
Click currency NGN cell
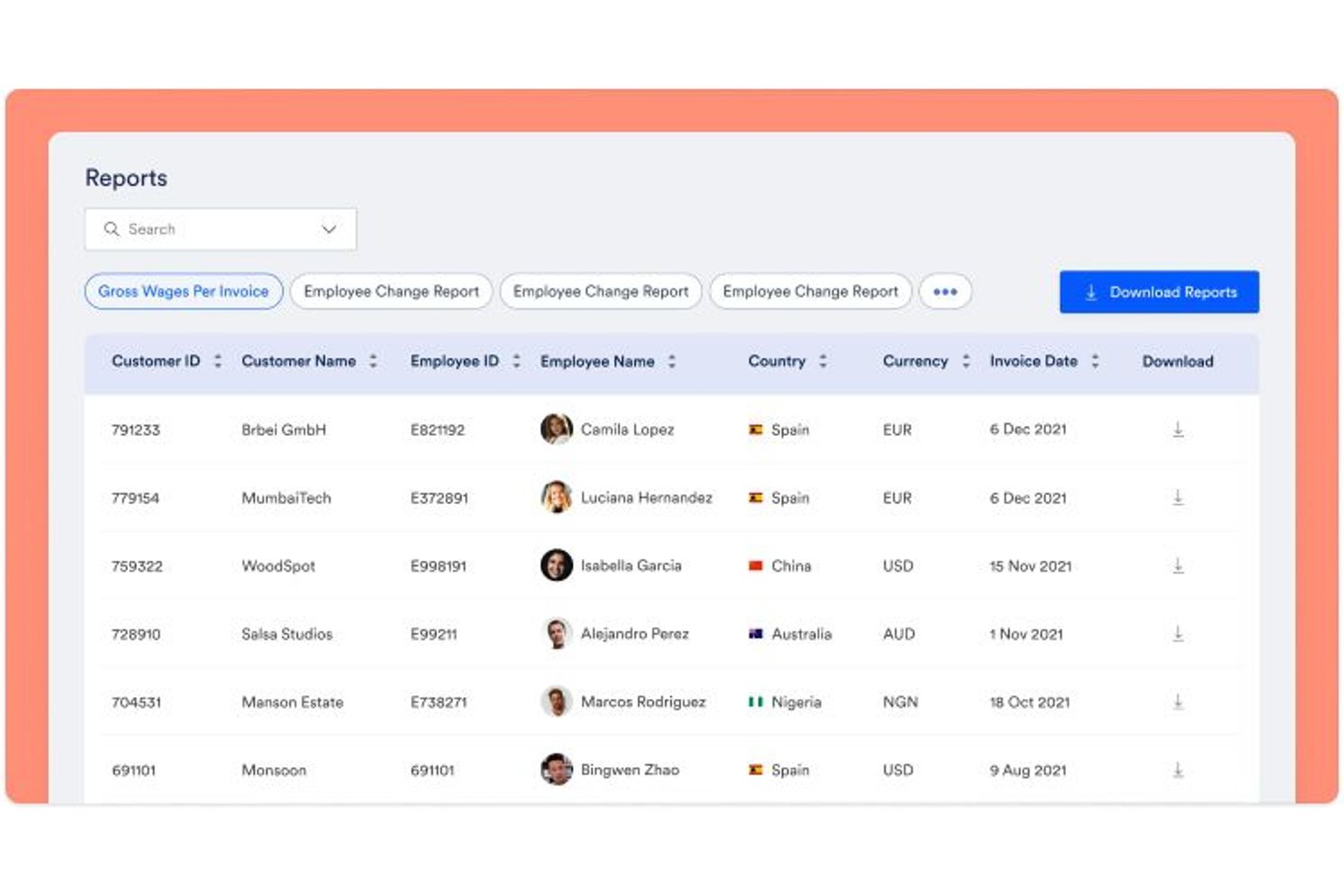tap(900, 702)
